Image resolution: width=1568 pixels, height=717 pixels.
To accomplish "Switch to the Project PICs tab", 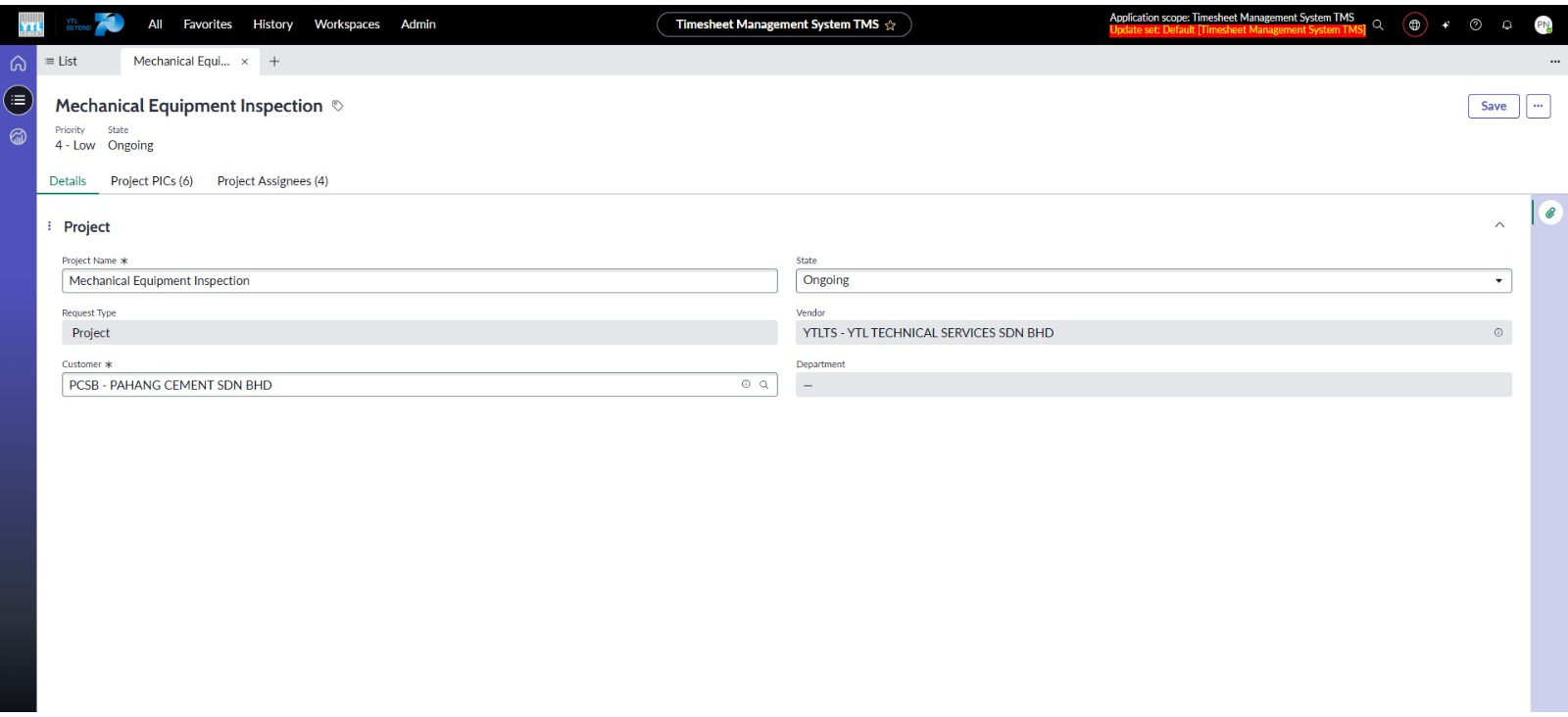I will tap(152, 181).
